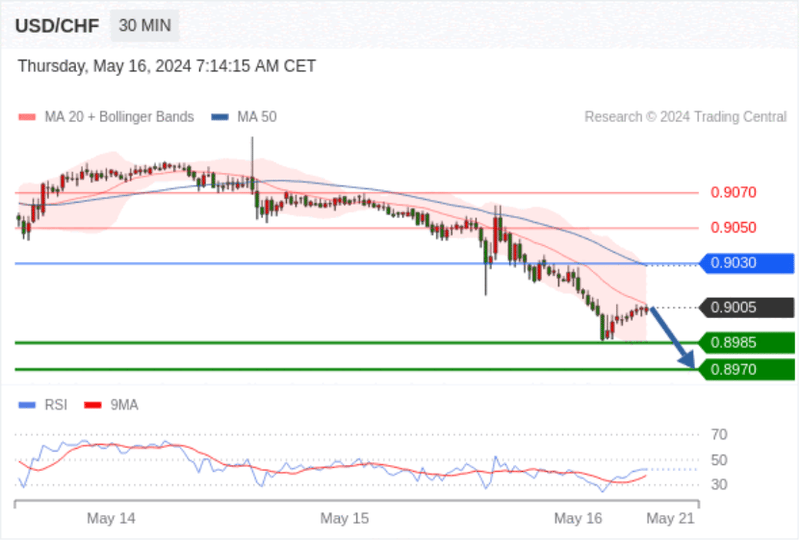Click the 30 MIN timeframe badge
The width and height of the screenshot is (800, 541).
145,25
